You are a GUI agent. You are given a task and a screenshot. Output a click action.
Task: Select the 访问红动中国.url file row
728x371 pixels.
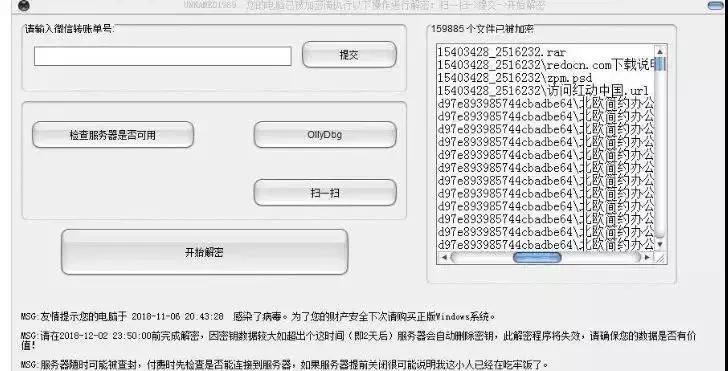coord(546,91)
